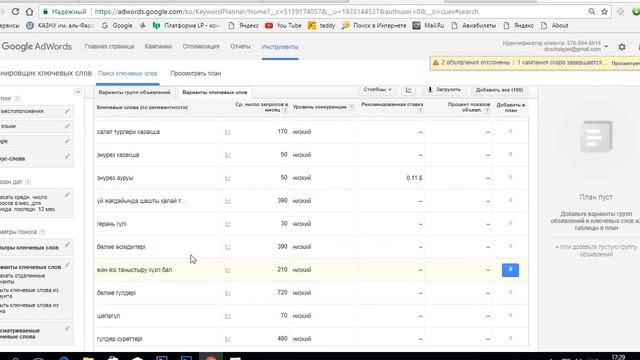Viewport: 640px width, 360px height.
Task: Add 'бөлме гүлдері' keyword to plan
Action: pos(510,292)
